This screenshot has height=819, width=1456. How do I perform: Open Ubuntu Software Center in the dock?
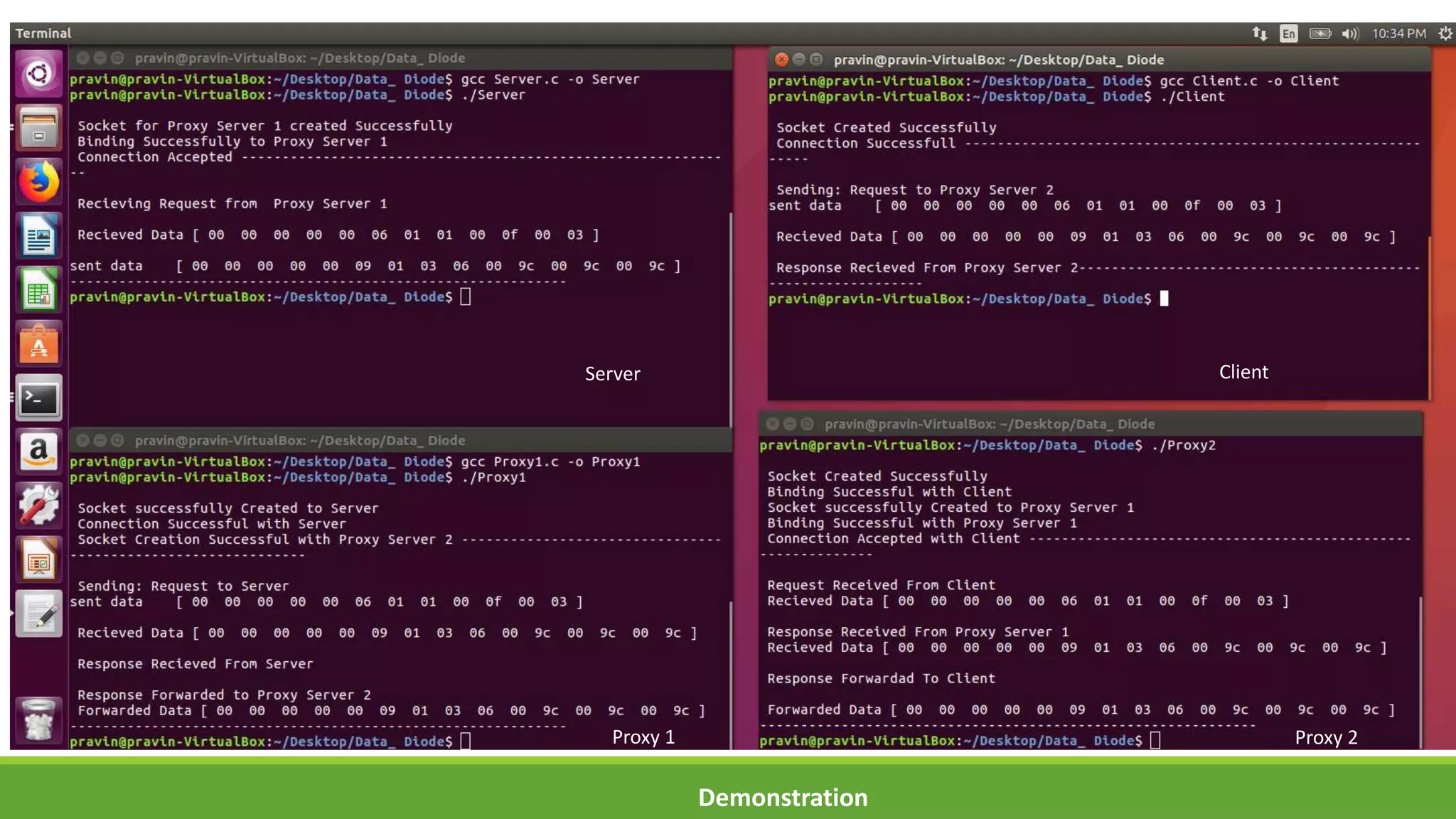coord(38,344)
